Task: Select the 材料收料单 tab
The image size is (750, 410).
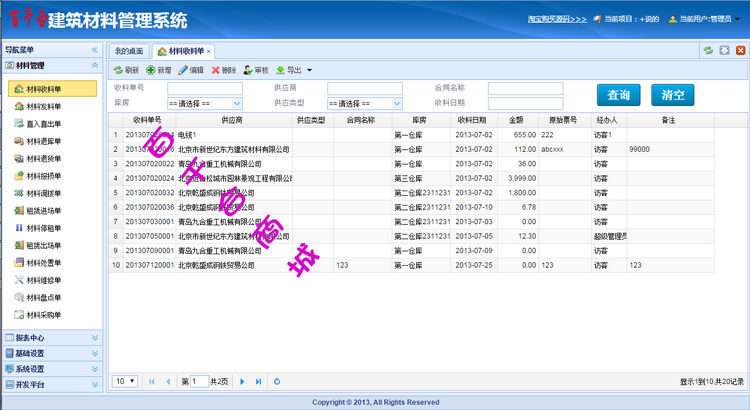Action: (182, 51)
